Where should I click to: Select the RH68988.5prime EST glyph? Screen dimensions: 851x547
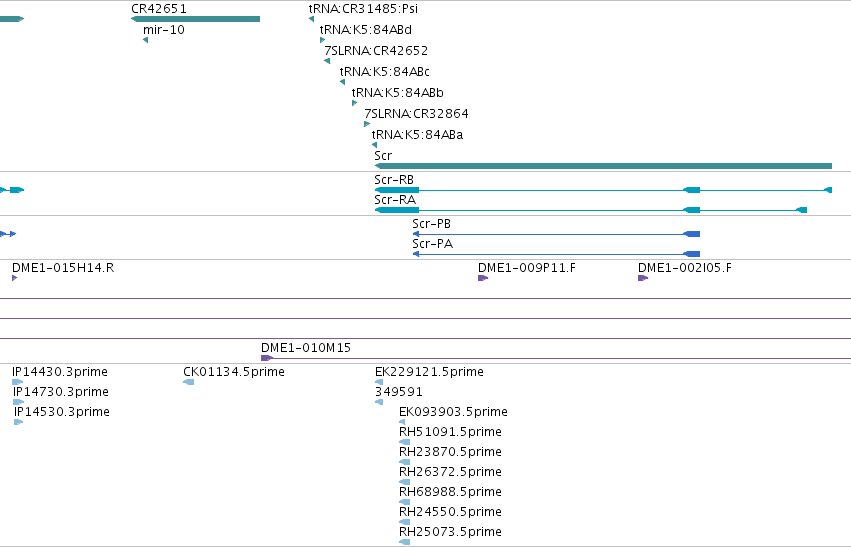[404, 502]
